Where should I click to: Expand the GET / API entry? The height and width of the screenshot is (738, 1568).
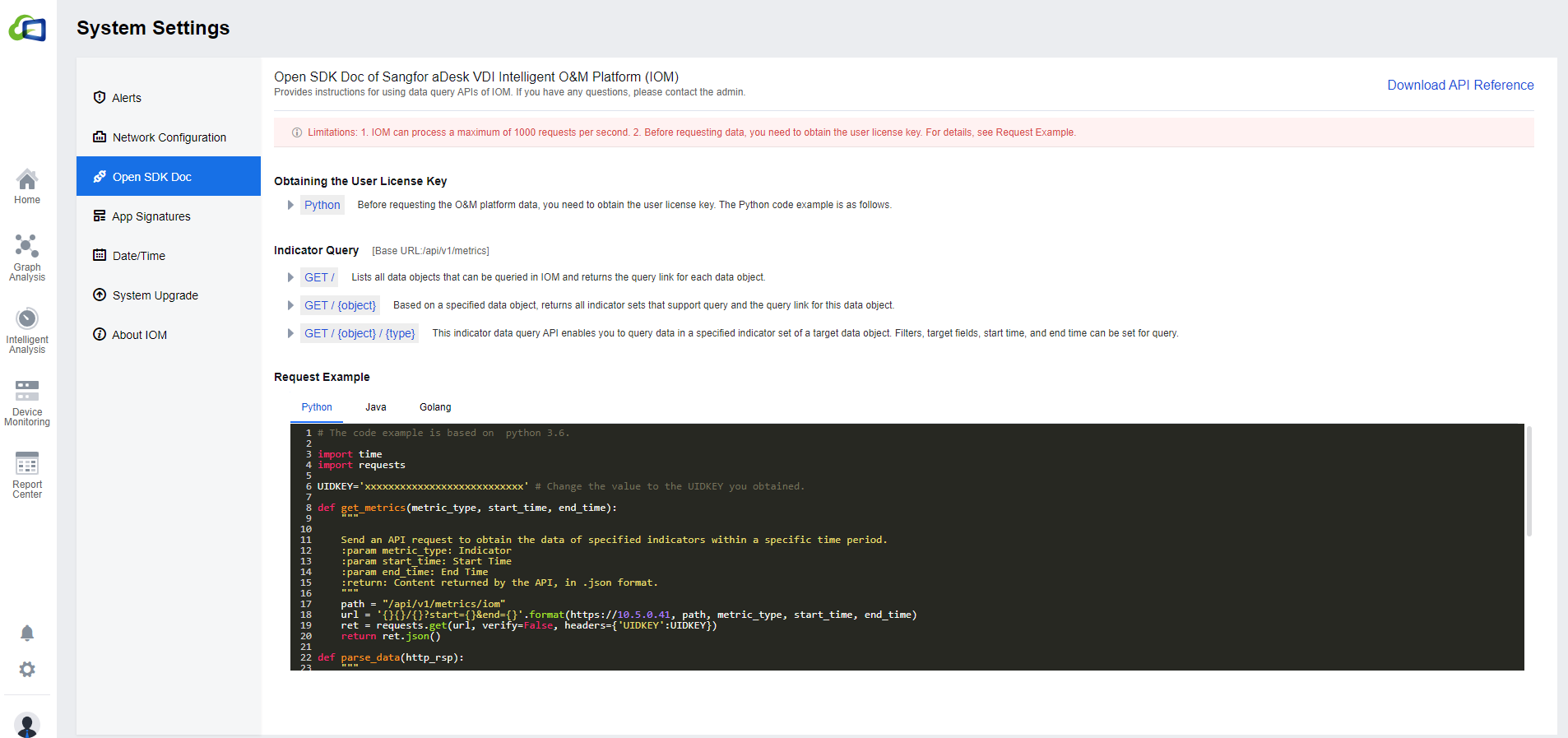[x=319, y=277]
